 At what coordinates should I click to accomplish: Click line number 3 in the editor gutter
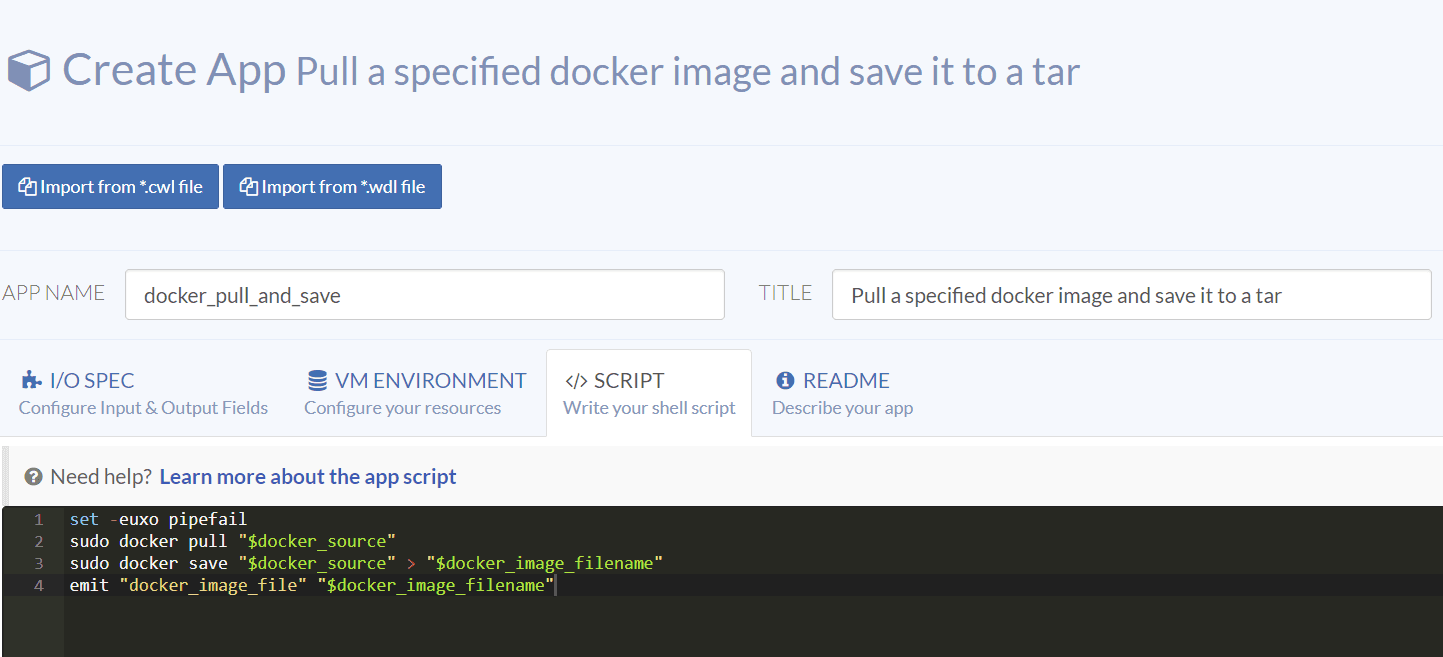pos(38,563)
